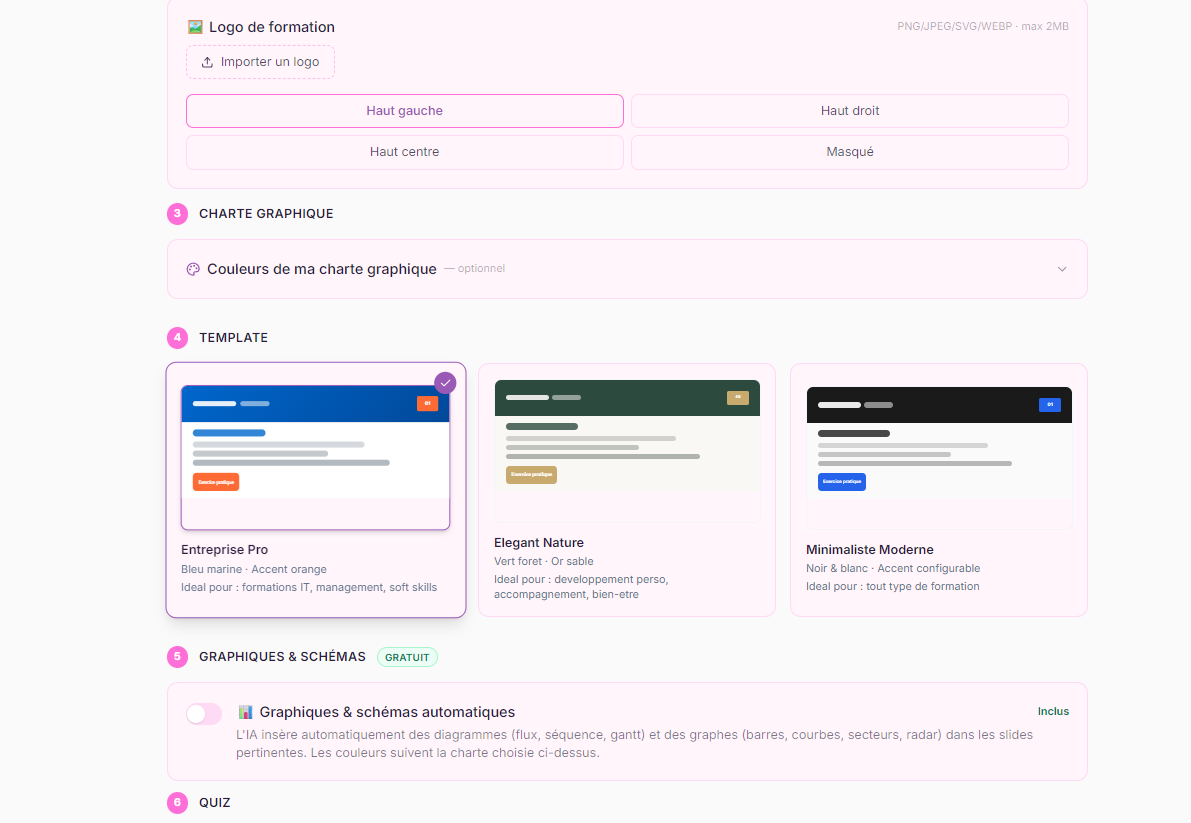Click the Inclus label

click(x=1053, y=711)
